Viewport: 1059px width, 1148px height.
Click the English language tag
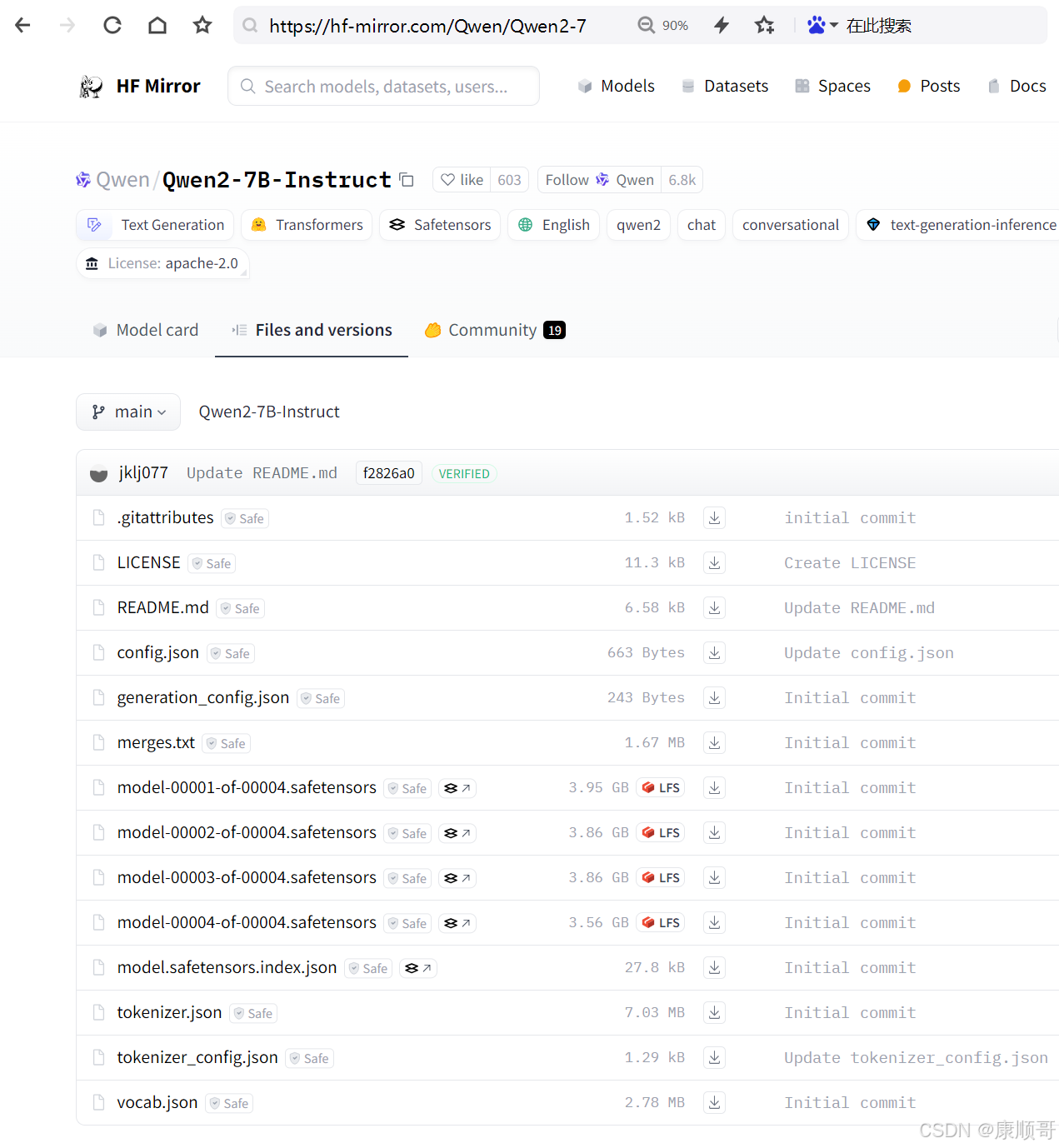pos(553,225)
